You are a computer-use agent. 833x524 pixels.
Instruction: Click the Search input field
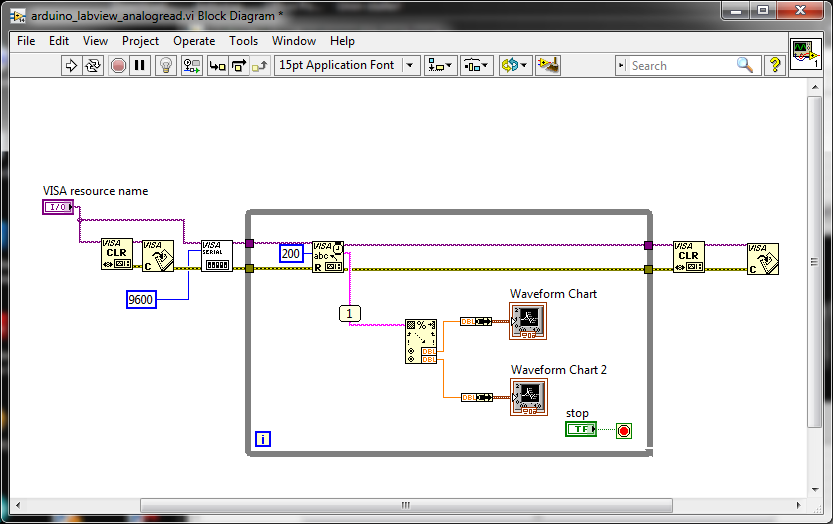(683, 66)
